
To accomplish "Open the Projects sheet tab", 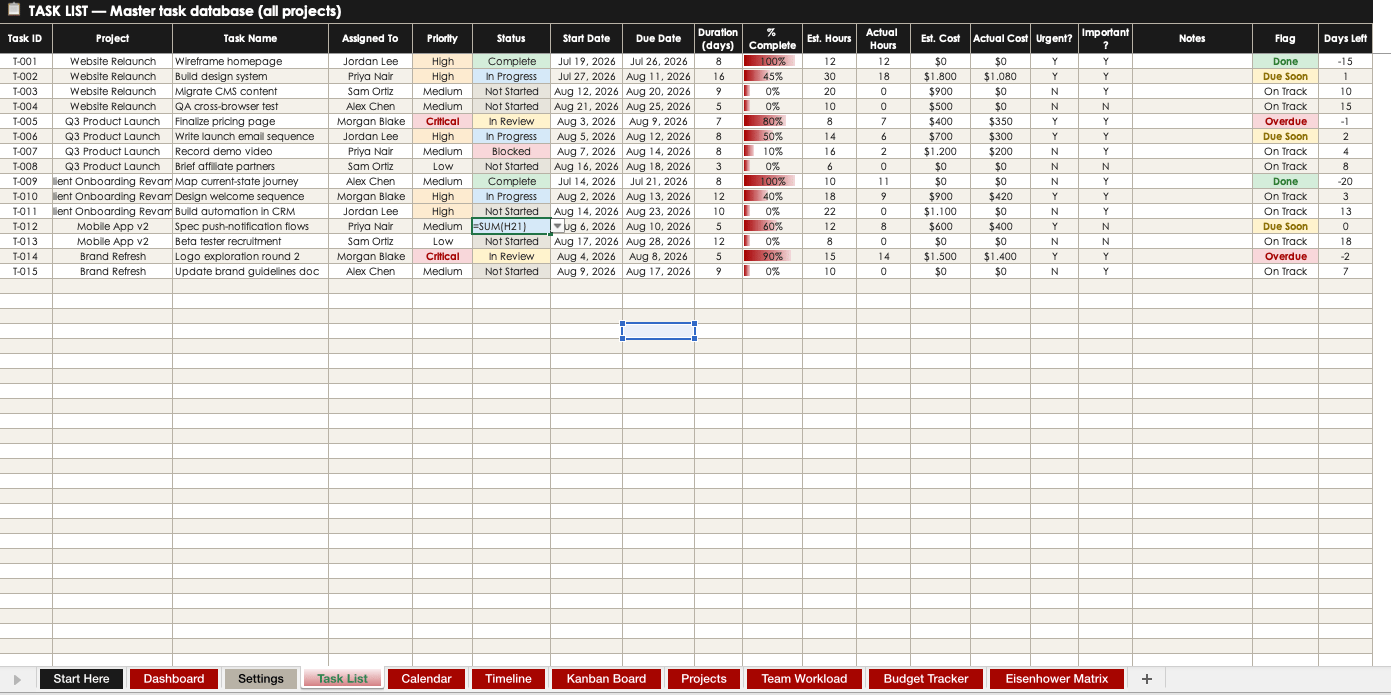I will tap(704, 679).
